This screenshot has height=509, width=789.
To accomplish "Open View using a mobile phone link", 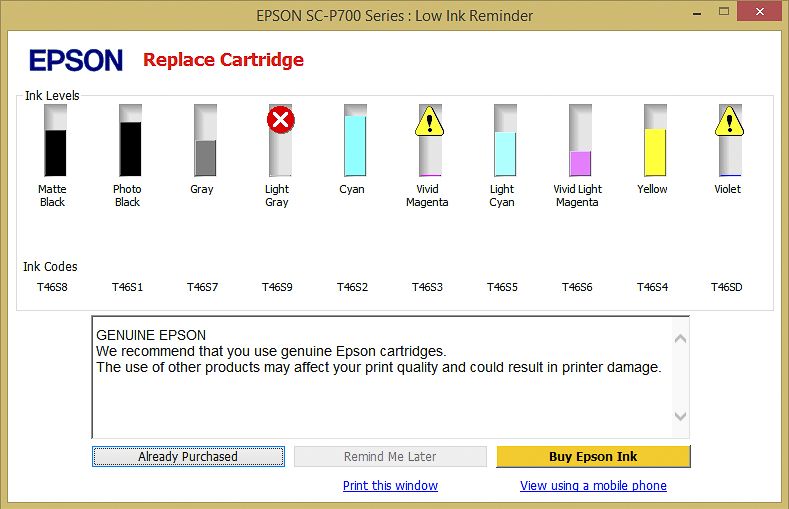I will (x=593, y=486).
